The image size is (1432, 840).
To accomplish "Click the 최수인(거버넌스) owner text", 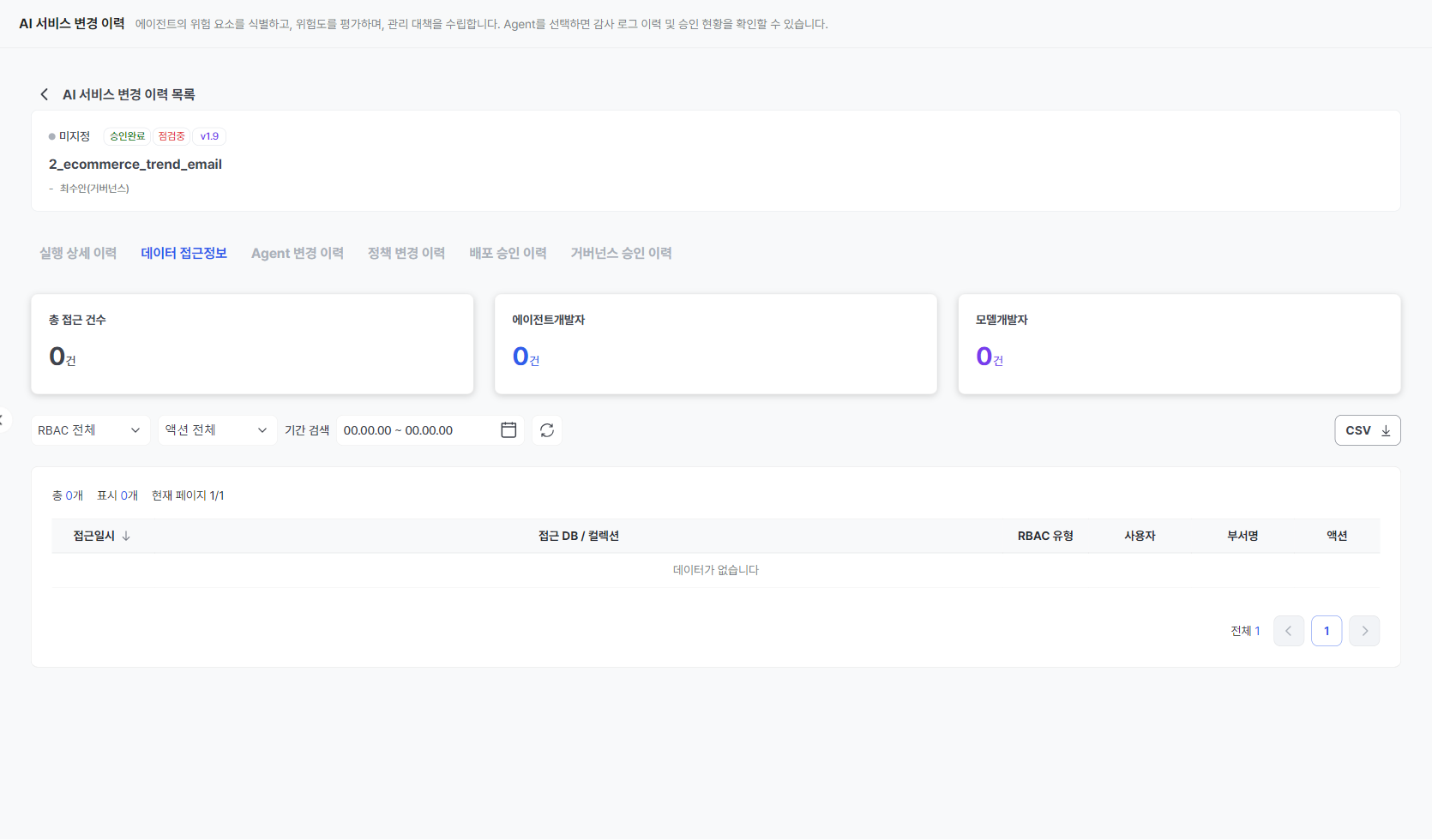I will pyautogui.click(x=94, y=189).
